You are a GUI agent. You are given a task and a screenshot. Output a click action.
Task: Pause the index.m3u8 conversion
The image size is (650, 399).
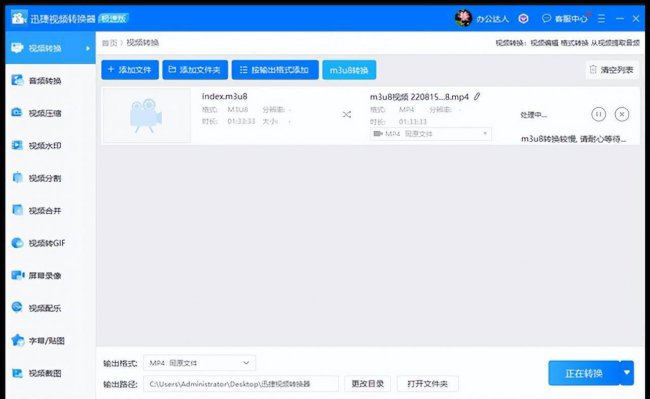[x=598, y=114]
